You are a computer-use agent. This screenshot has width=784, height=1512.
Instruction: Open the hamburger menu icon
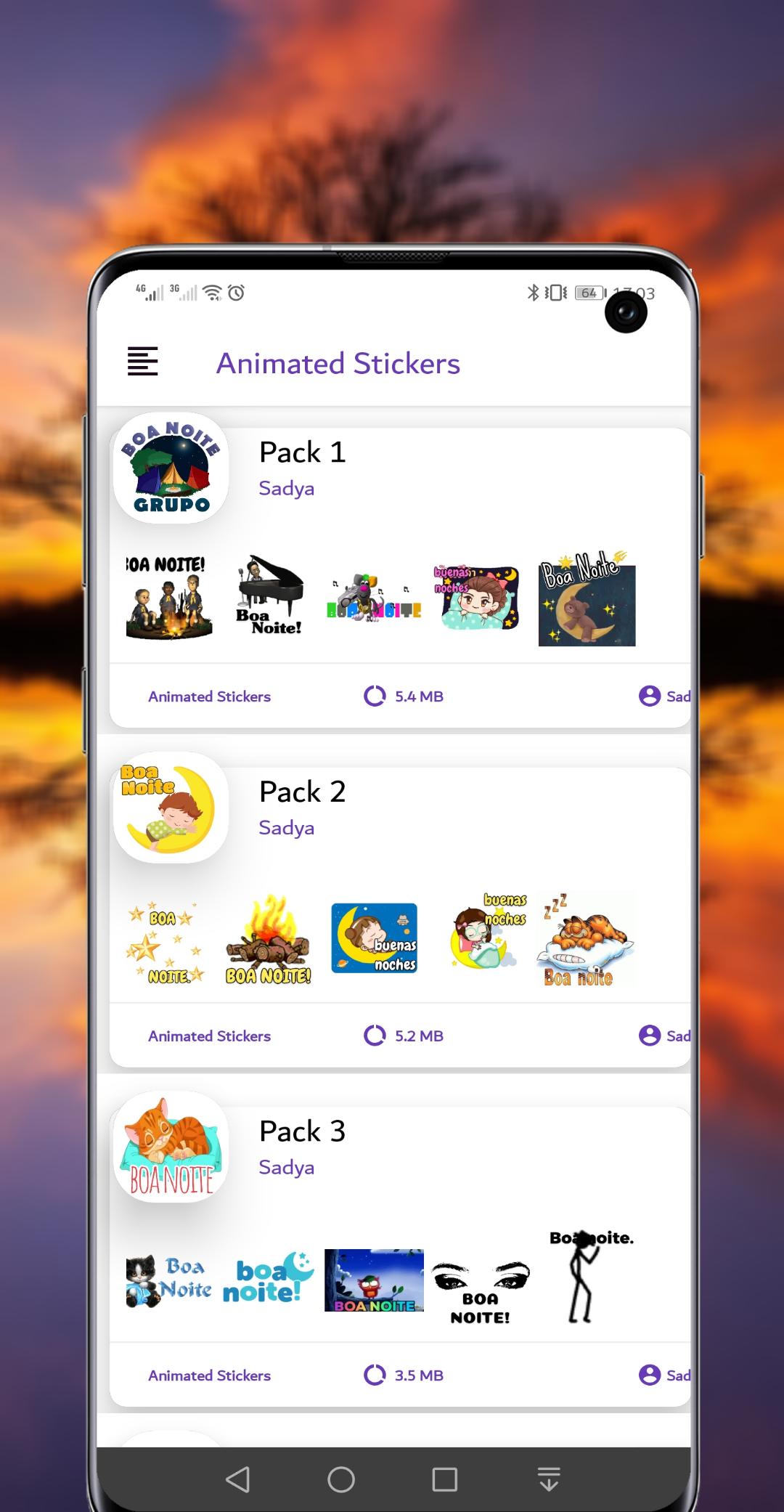click(142, 361)
